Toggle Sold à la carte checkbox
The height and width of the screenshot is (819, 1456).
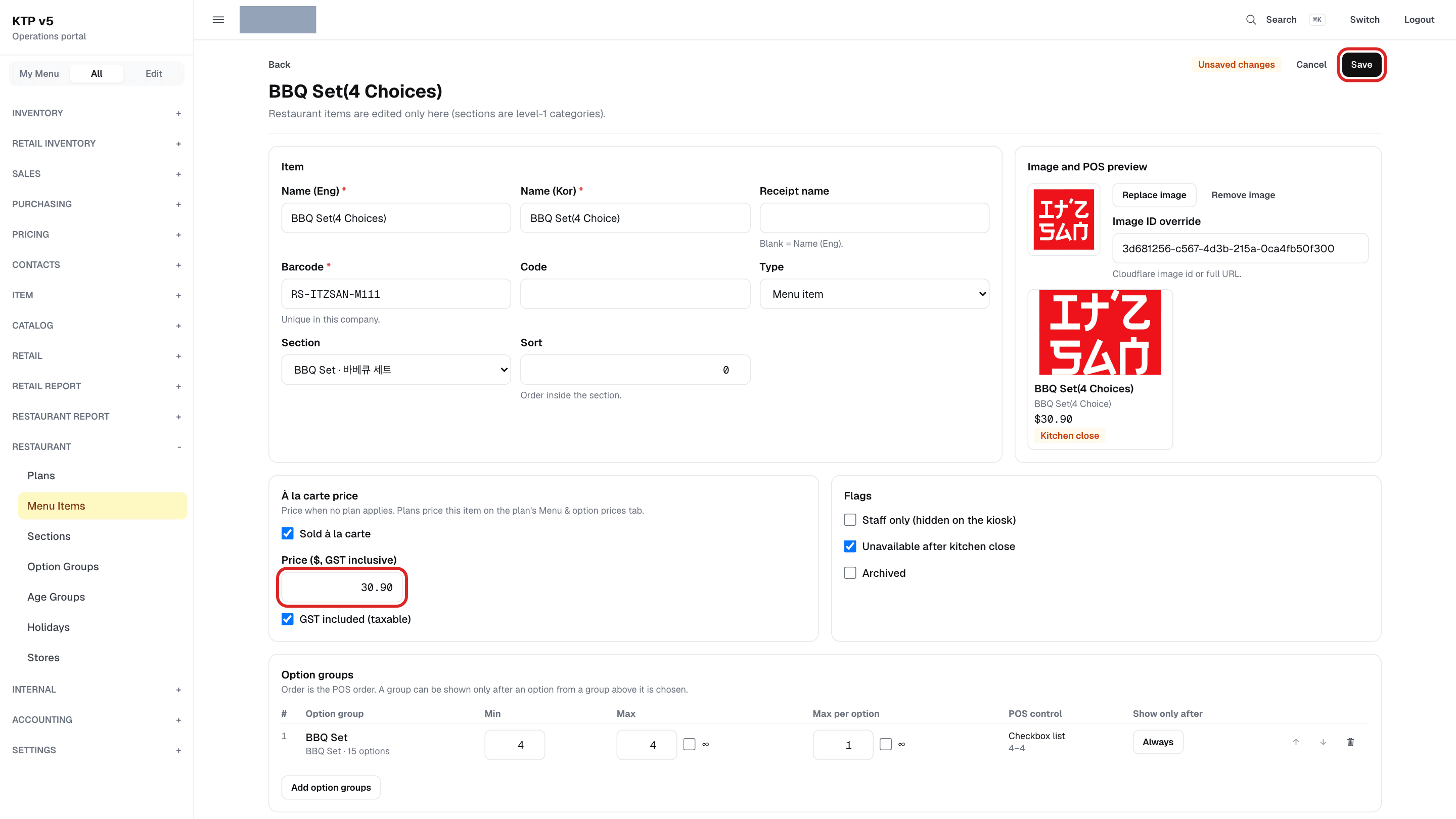click(x=287, y=533)
